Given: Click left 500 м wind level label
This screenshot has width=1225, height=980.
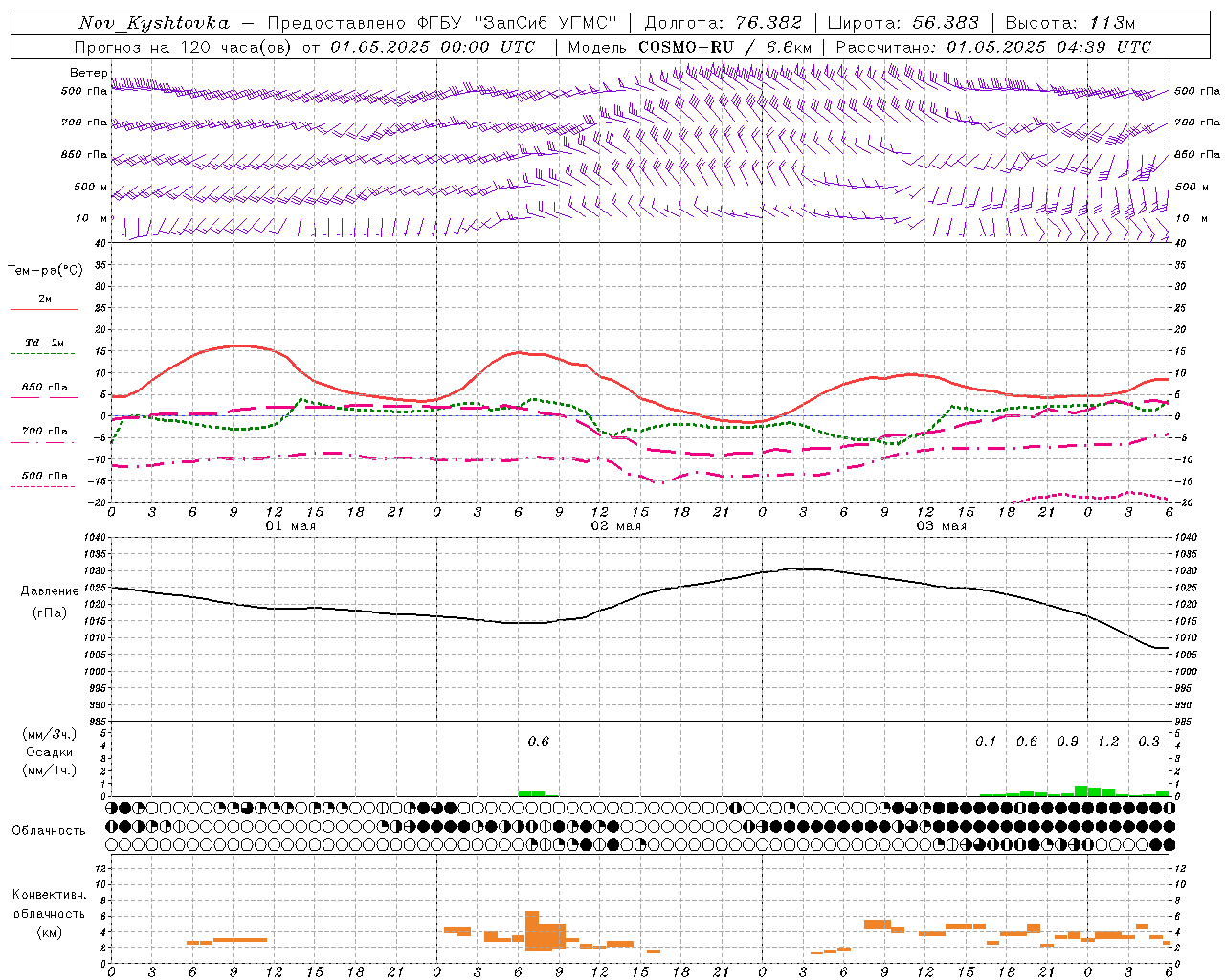Looking at the screenshot, I should pos(91,187).
